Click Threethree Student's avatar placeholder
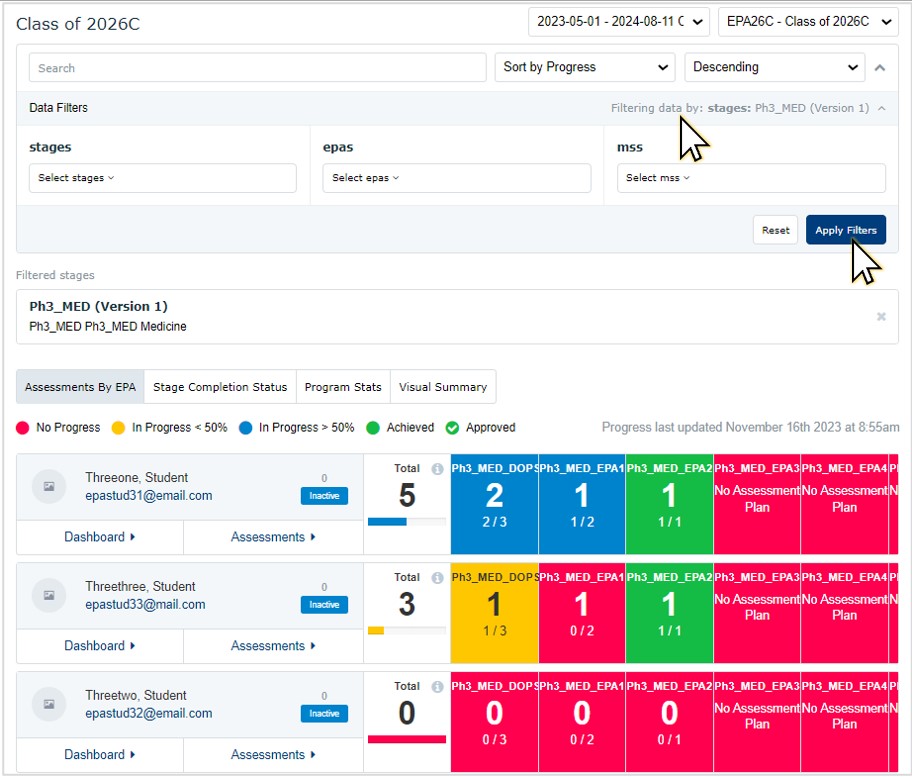The width and height of the screenshot is (912, 777). (49, 595)
